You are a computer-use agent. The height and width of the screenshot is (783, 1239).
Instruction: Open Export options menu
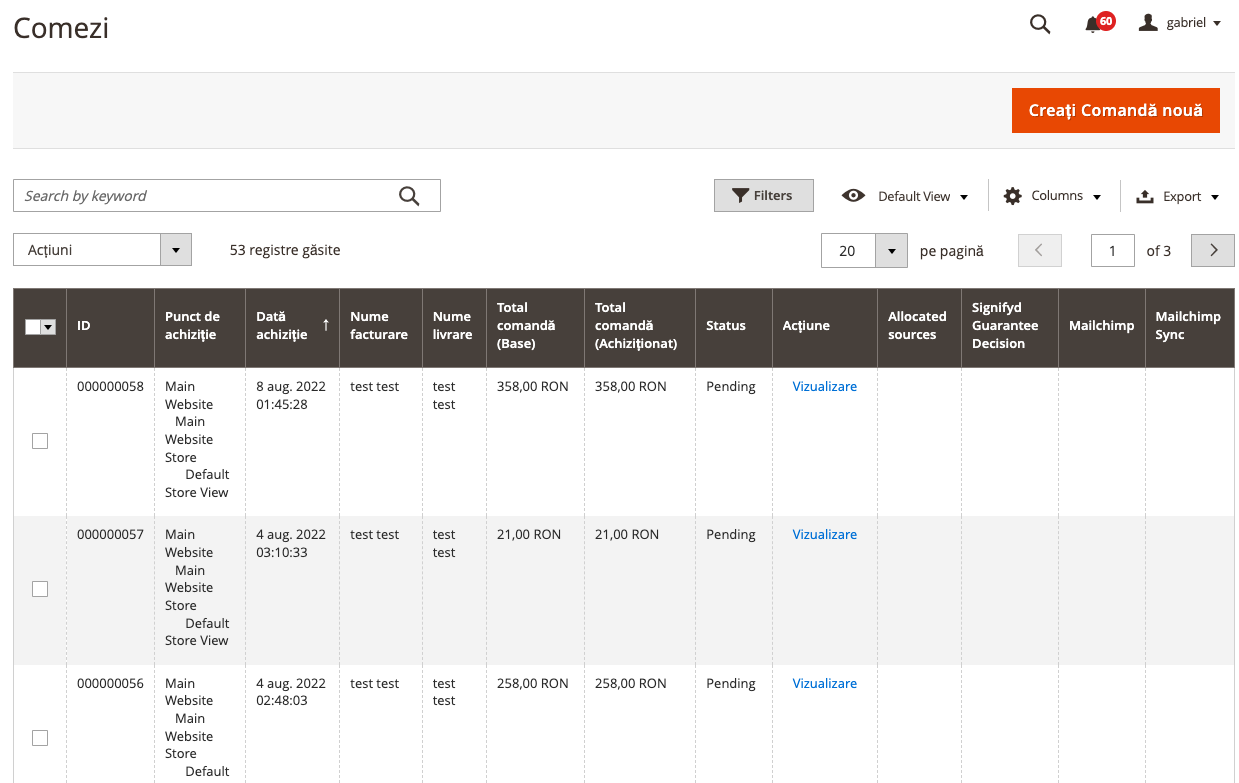[x=1178, y=196]
